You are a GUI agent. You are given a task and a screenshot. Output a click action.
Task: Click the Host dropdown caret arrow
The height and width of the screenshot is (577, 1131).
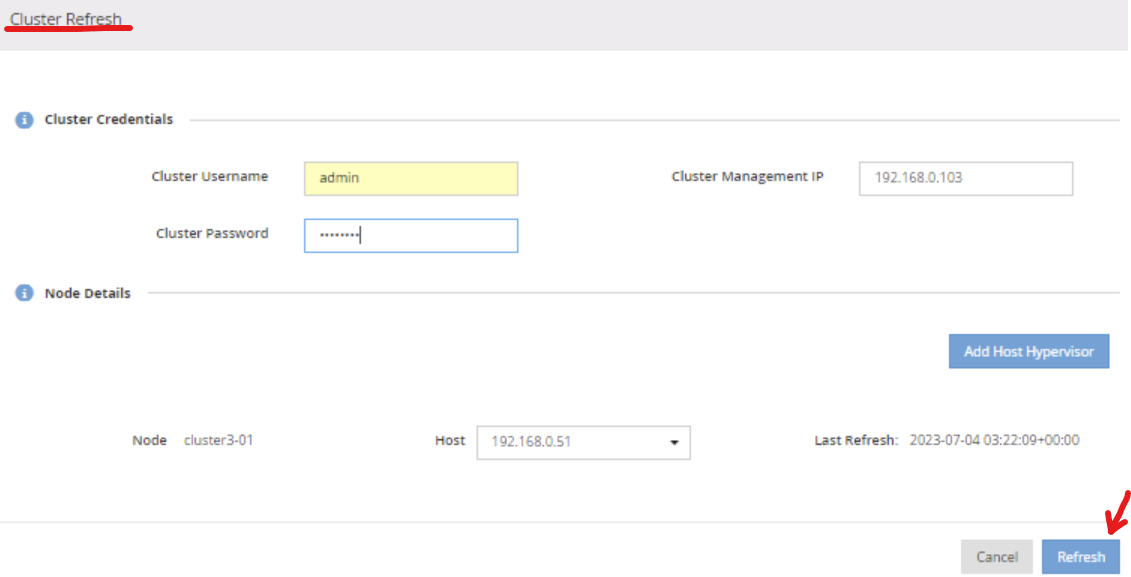click(x=674, y=442)
